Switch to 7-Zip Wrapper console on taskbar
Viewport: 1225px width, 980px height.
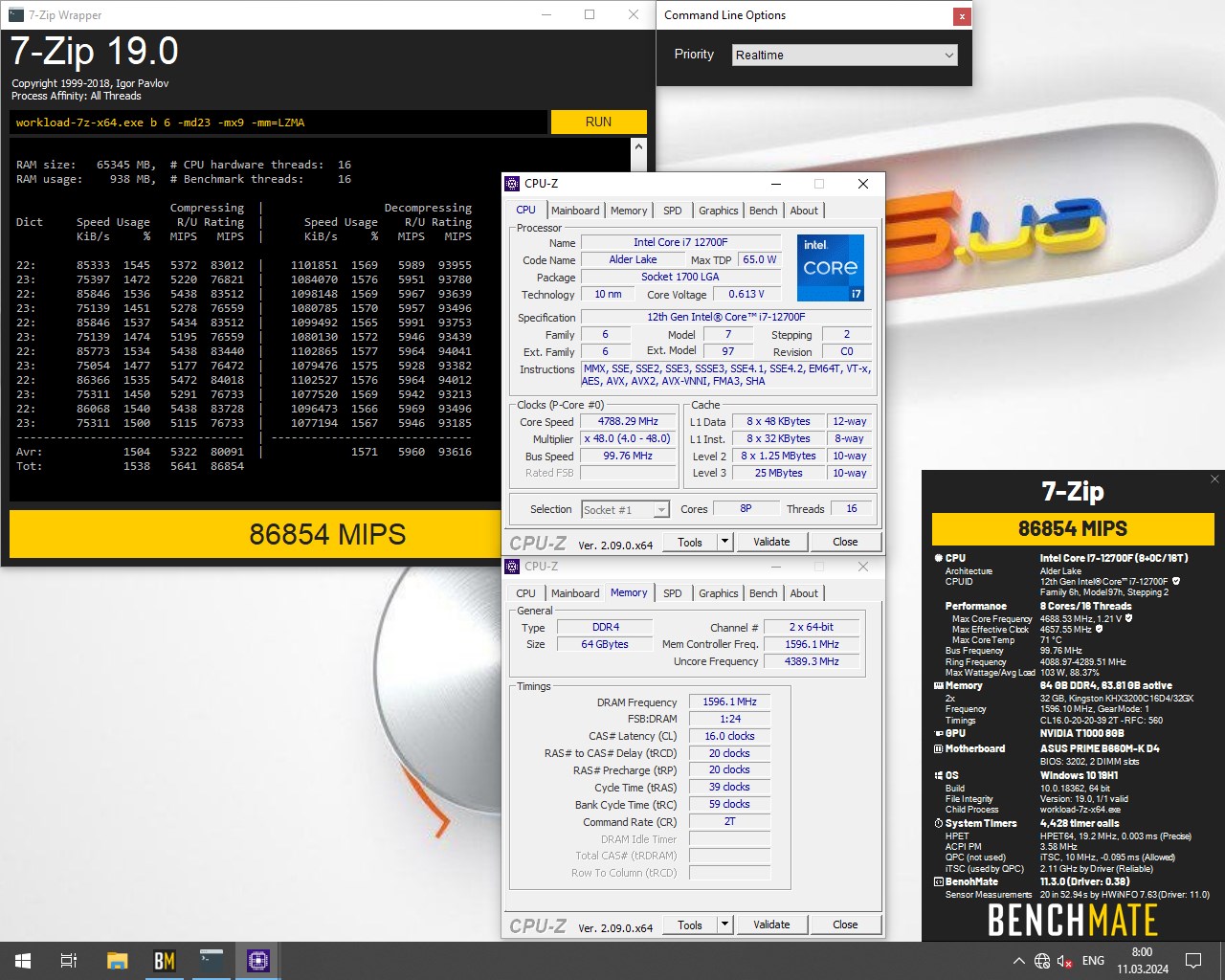pos(212,961)
